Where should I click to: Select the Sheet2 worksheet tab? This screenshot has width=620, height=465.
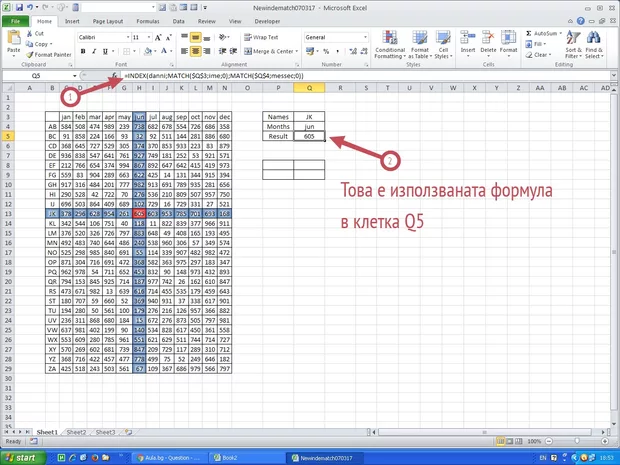(76, 432)
